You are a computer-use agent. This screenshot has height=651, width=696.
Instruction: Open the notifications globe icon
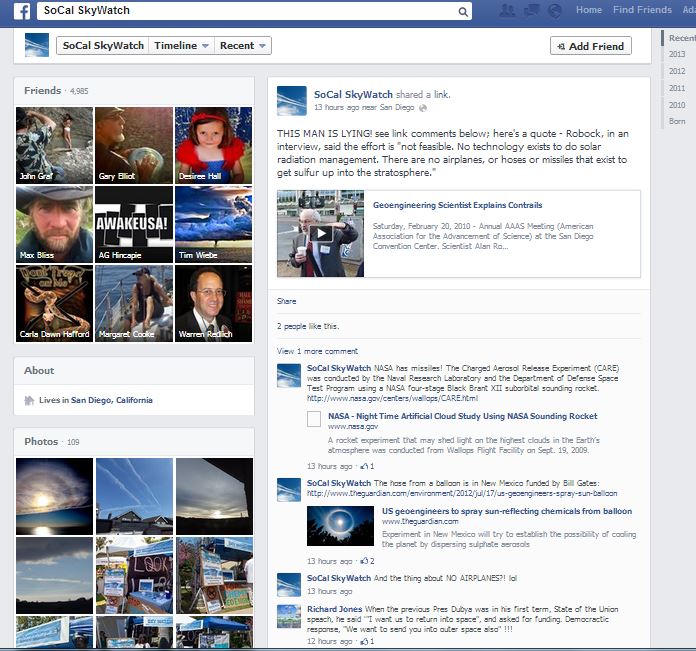click(x=554, y=11)
